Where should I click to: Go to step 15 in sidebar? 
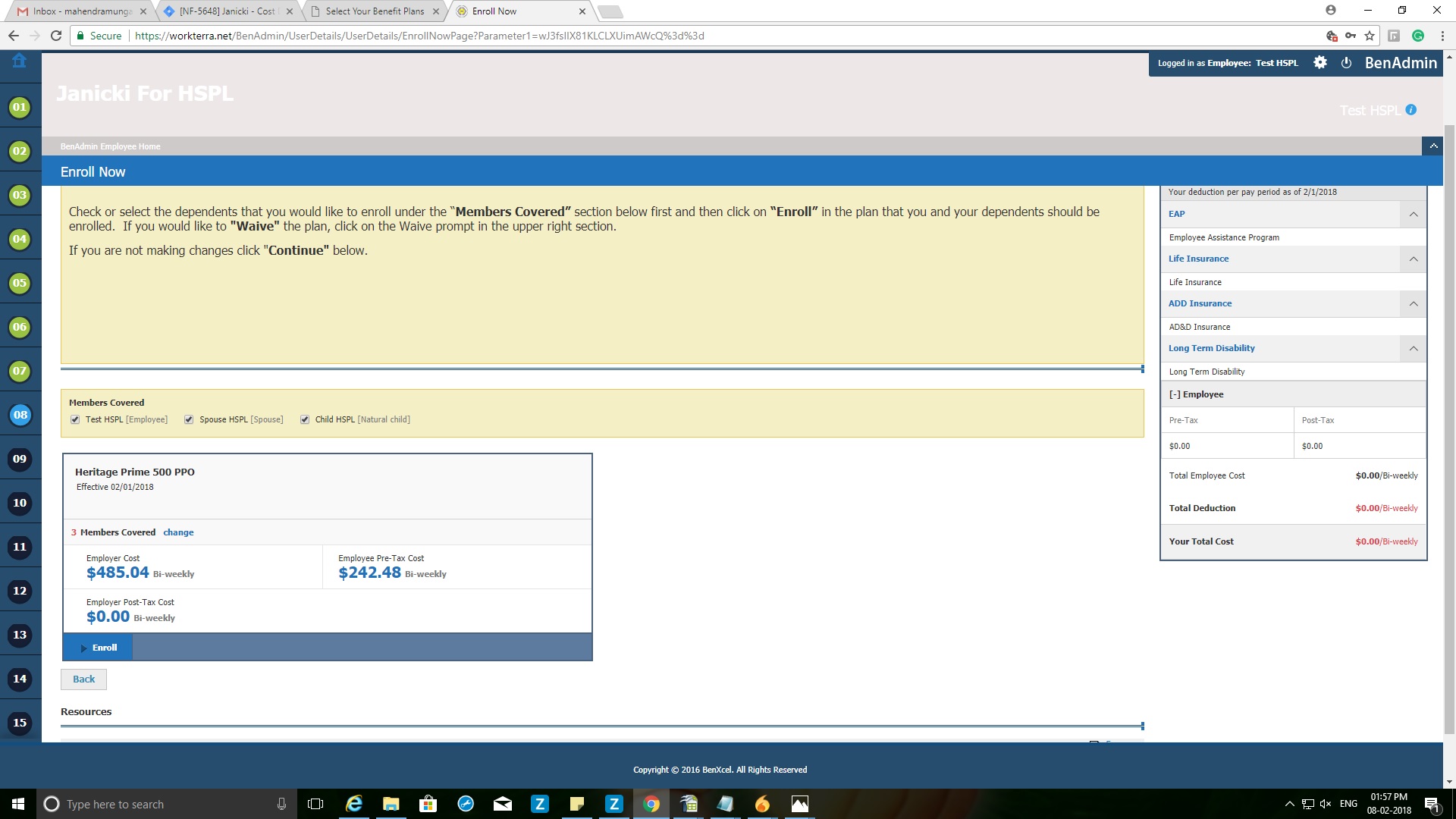pos(20,723)
